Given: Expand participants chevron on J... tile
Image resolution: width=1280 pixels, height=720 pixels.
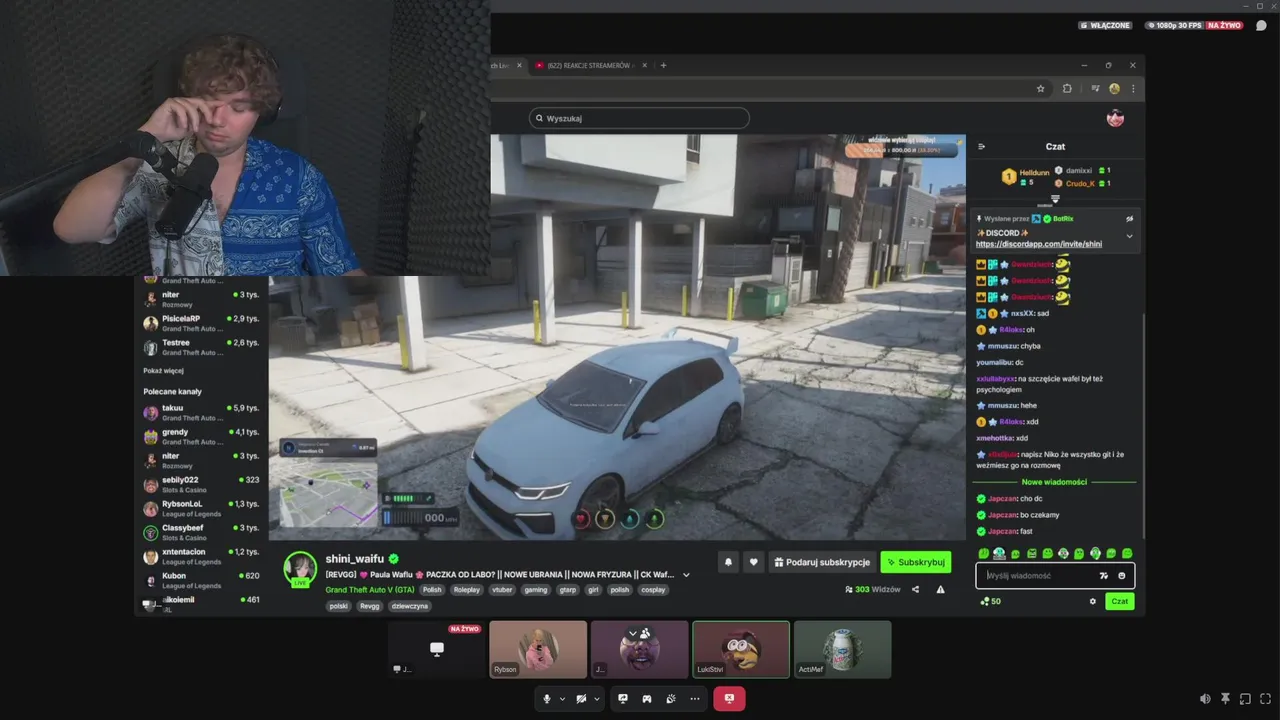Looking at the screenshot, I should point(632,633).
